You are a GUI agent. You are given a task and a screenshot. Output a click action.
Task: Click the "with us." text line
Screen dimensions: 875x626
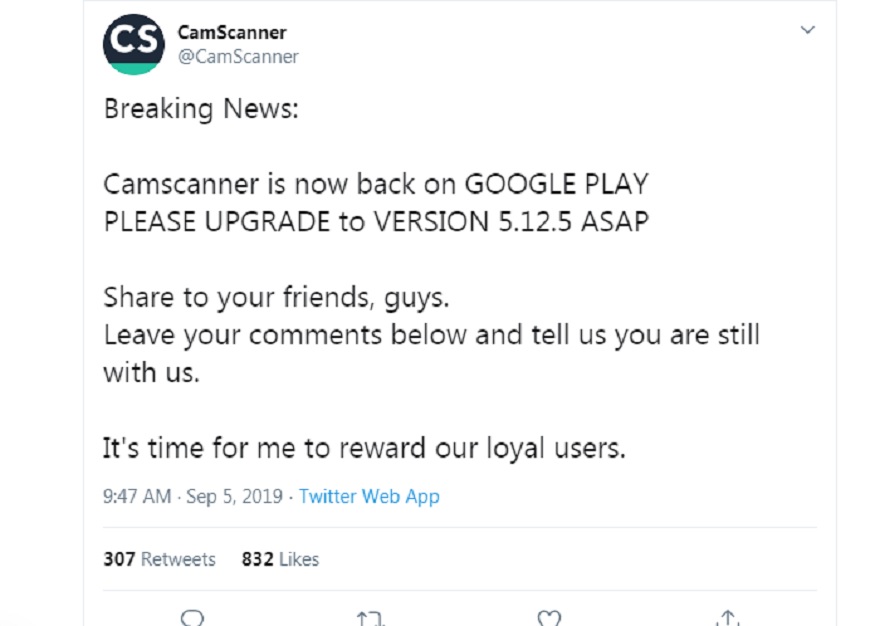(151, 372)
